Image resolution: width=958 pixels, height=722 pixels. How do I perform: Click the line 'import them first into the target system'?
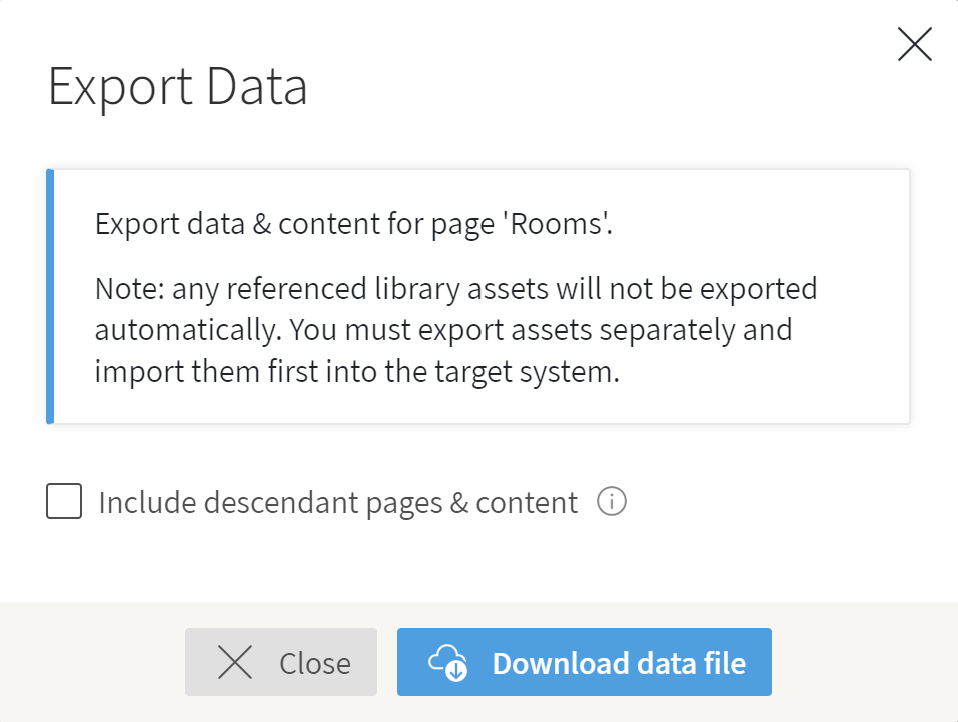(357, 371)
